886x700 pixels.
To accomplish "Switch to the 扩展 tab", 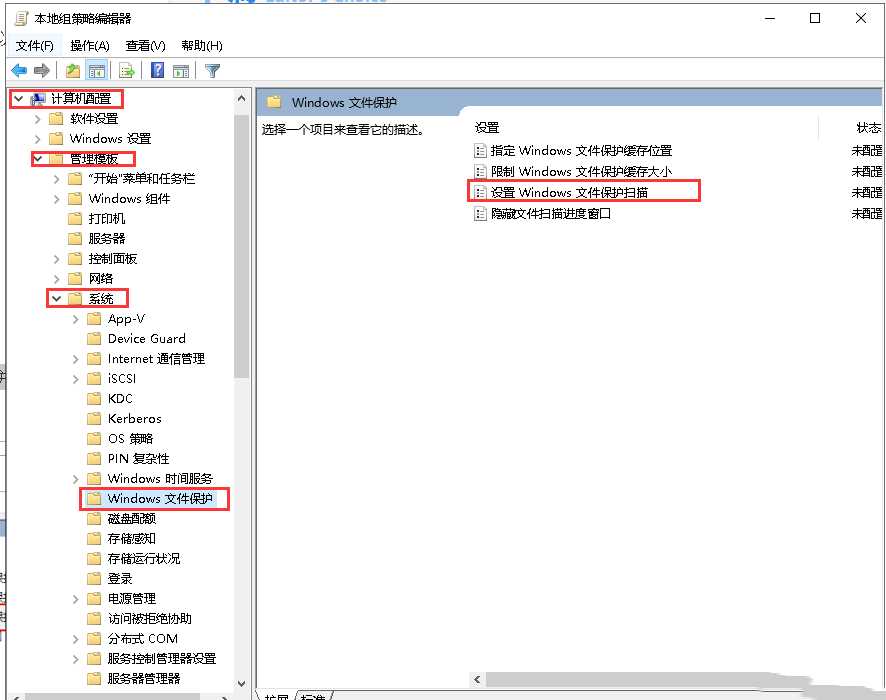I will click(x=276, y=696).
